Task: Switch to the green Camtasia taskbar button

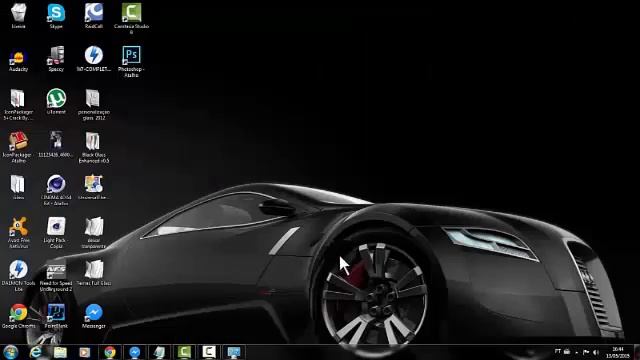Action: coord(184,352)
